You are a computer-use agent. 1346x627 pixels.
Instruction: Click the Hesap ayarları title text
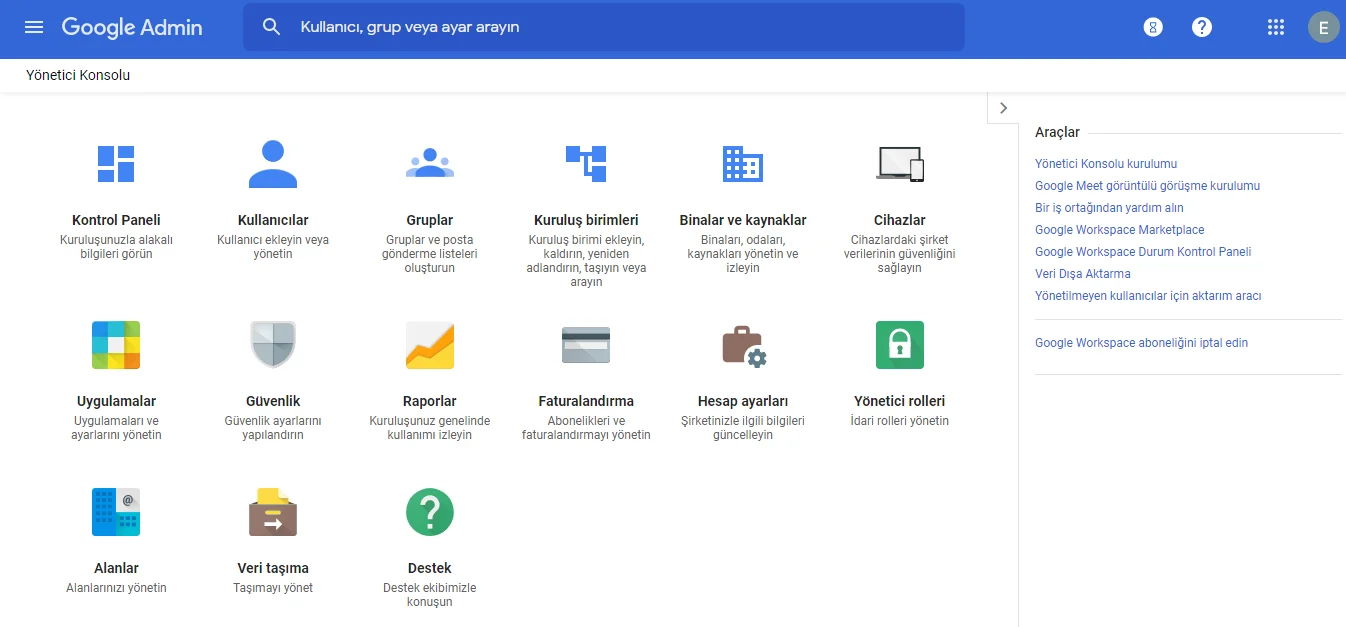[x=743, y=401]
